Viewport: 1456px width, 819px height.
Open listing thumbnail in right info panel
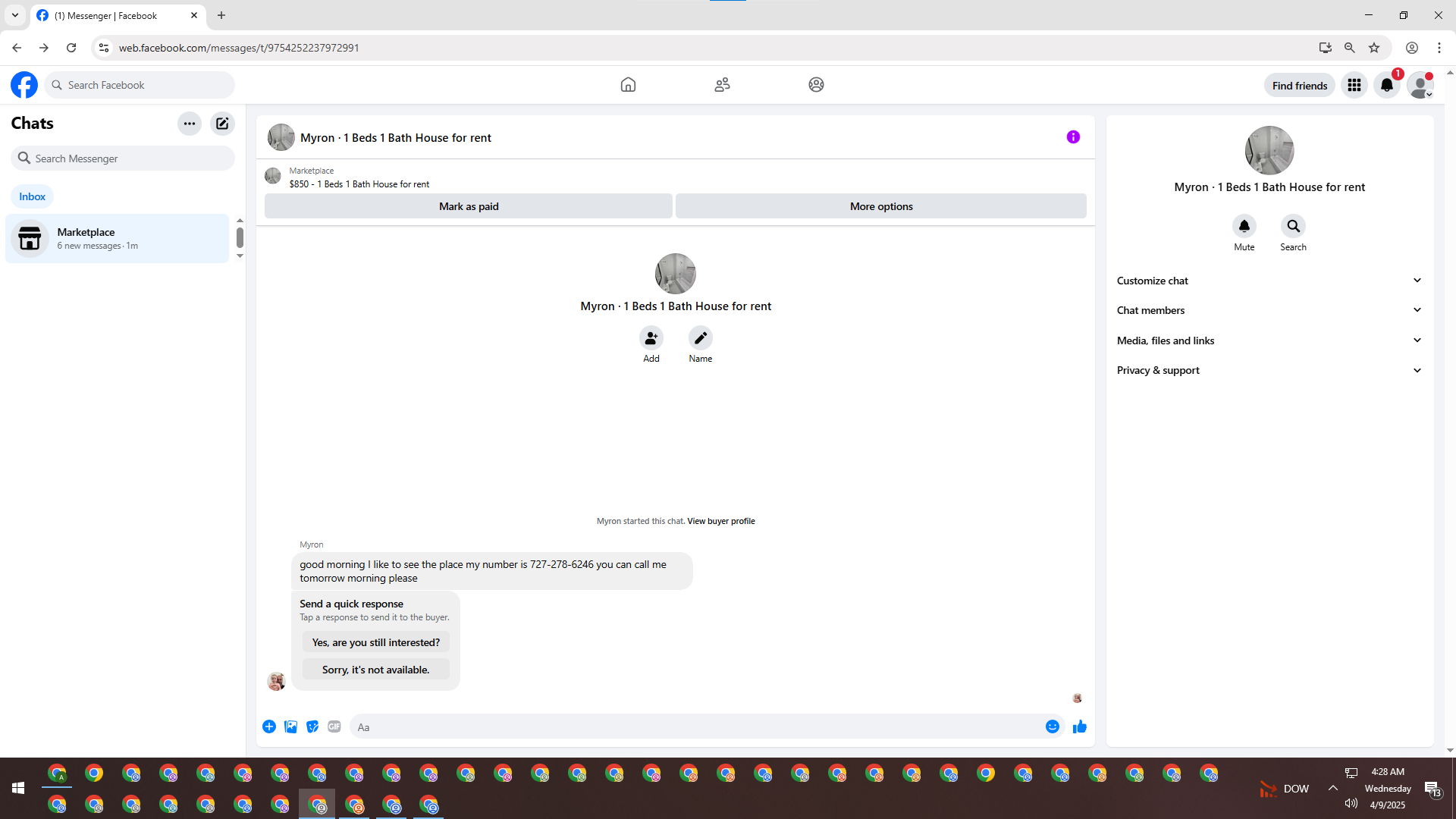tap(1269, 150)
